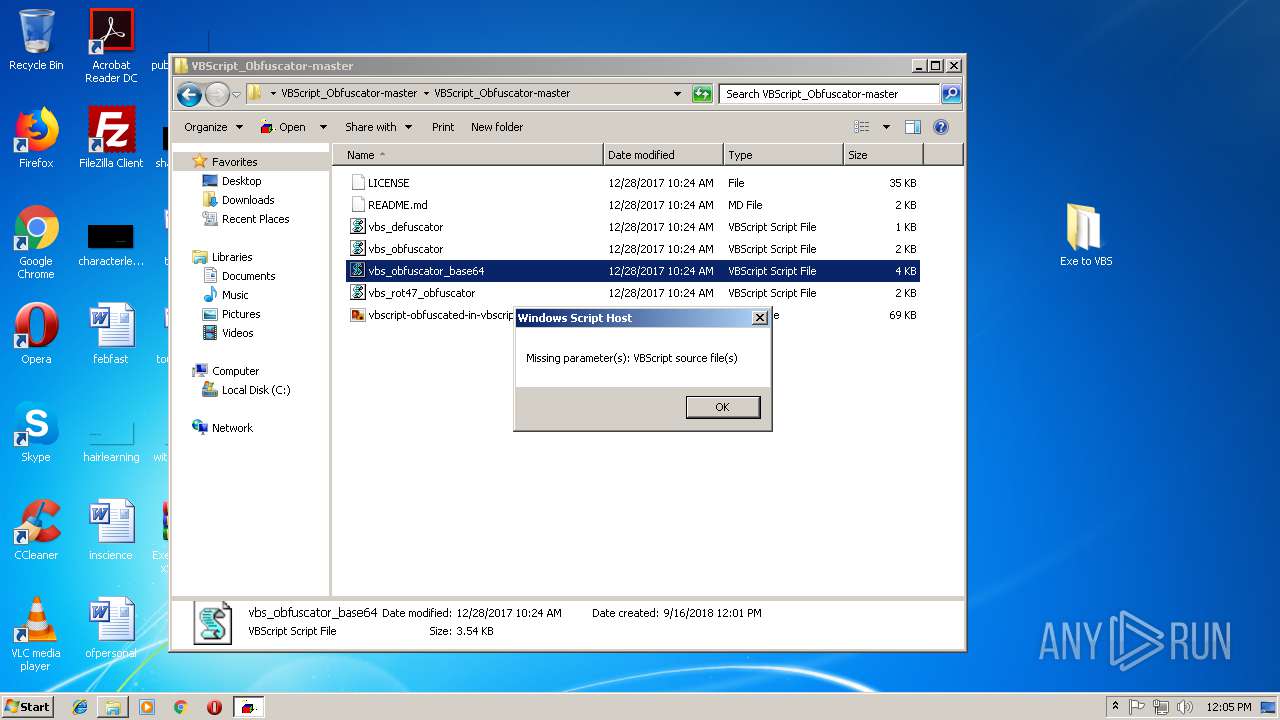Screen dimensions: 1280x720
Task: Select FileZilla Client desktop icon
Action: 111,138
